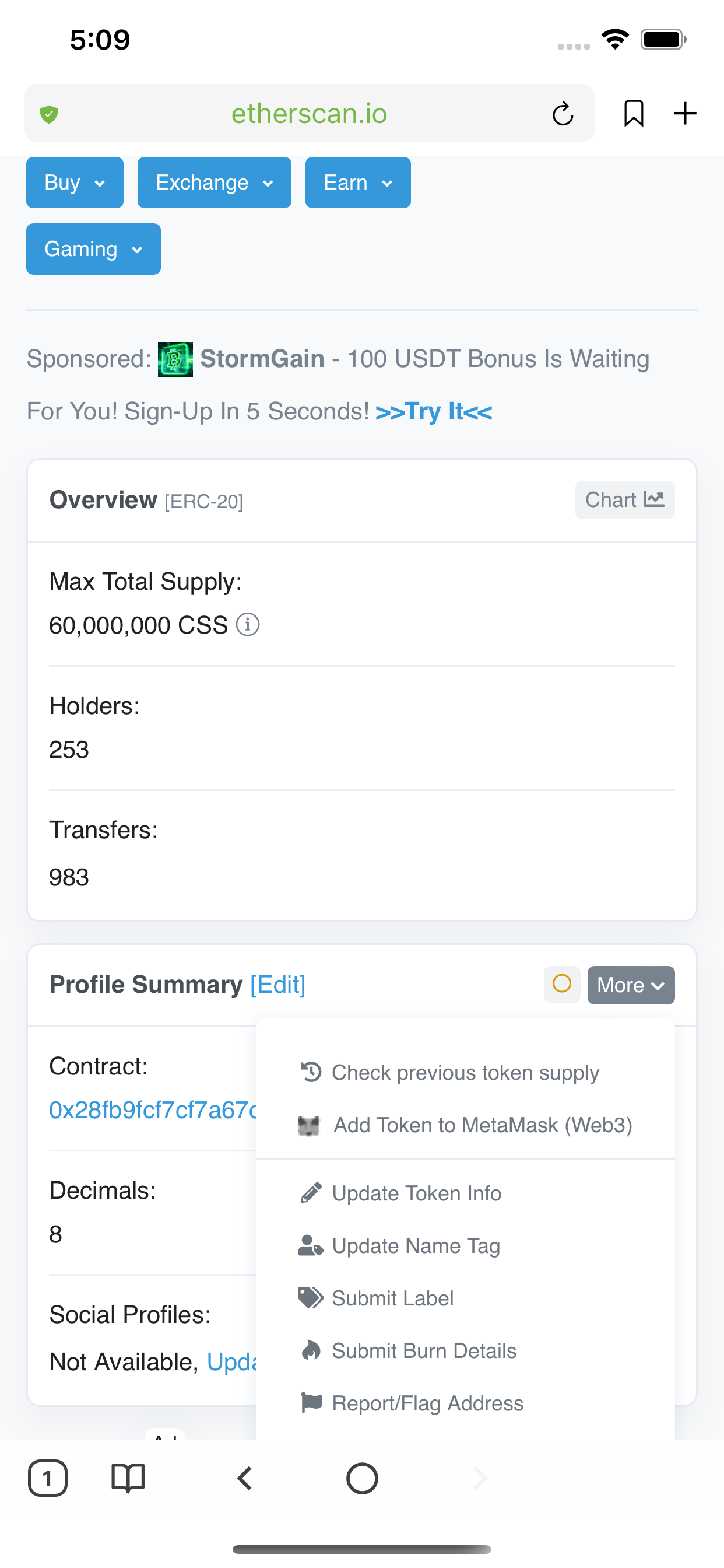This screenshot has height=1568, width=724.
Task: Reload the etherscan.io page
Action: [x=563, y=114]
